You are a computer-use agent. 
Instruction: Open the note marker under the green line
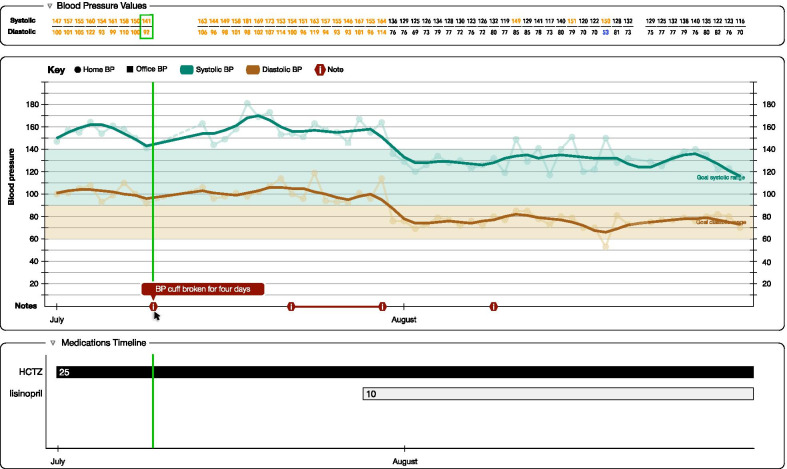(153, 306)
